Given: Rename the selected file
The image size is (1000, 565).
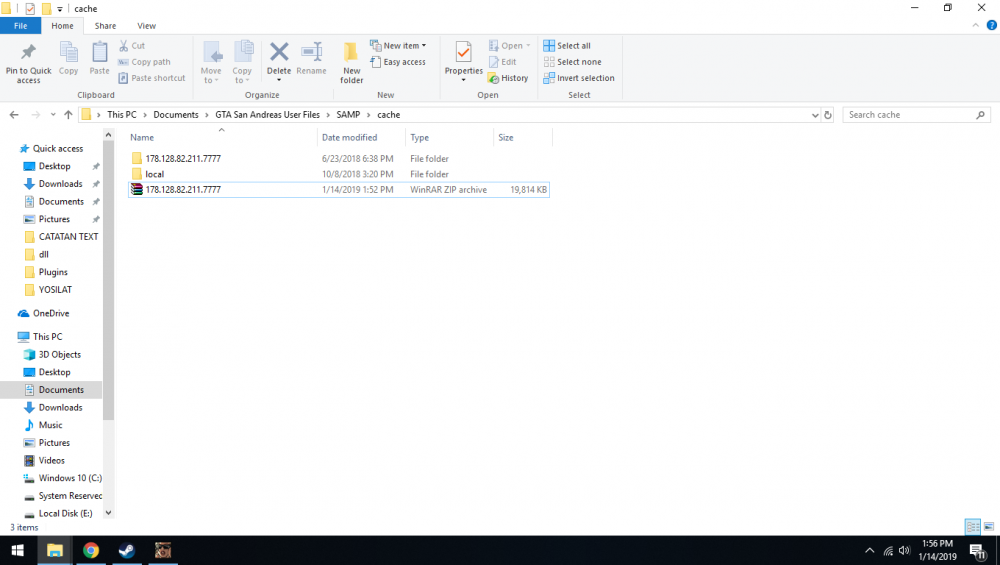Looking at the screenshot, I should (311, 59).
